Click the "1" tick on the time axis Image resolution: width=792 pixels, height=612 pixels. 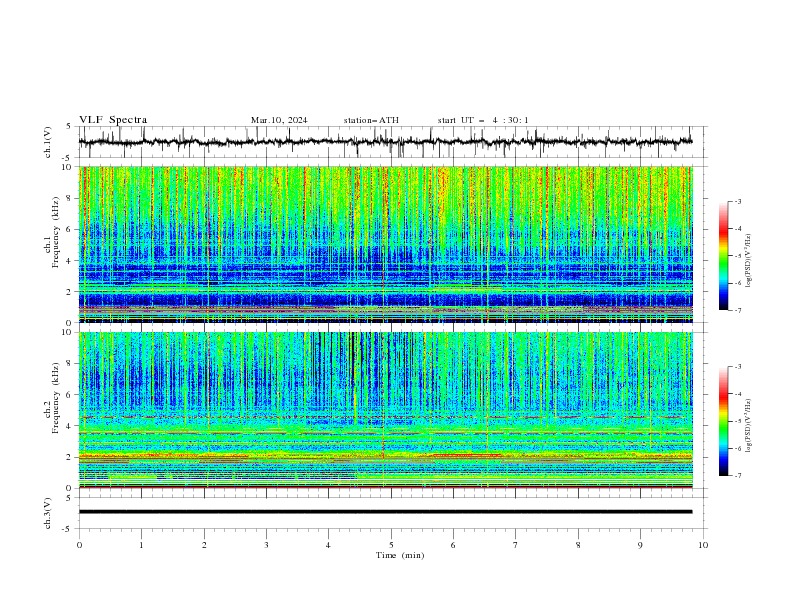coord(141,545)
